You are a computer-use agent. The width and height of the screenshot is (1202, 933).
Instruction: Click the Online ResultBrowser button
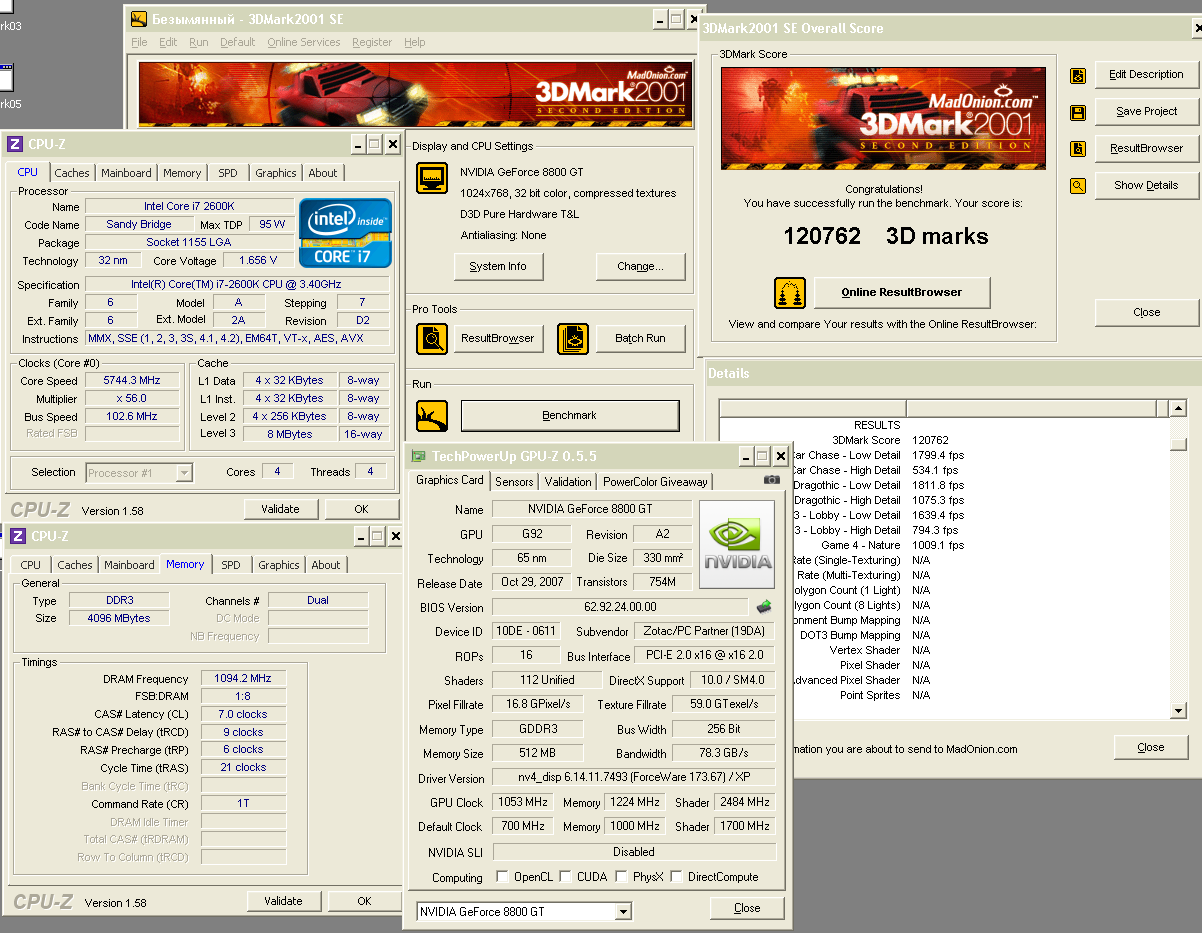coord(901,292)
